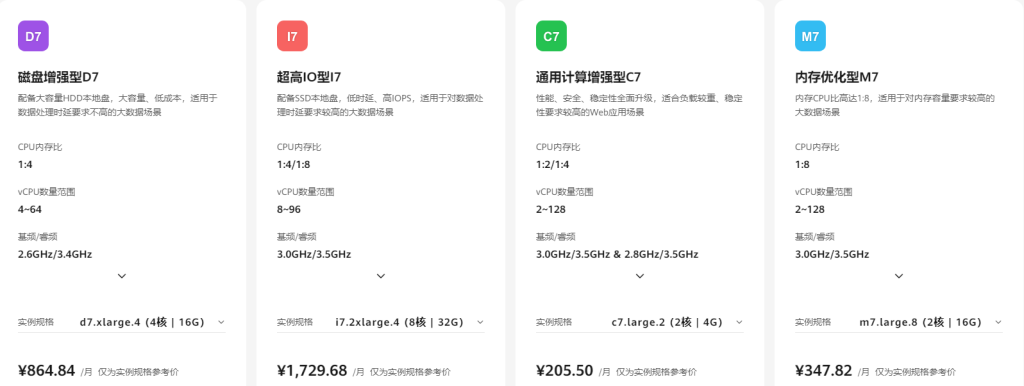The image size is (1024, 386).
Task: Click the ¥205.50 price in C7 card
Action: pos(564,371)
